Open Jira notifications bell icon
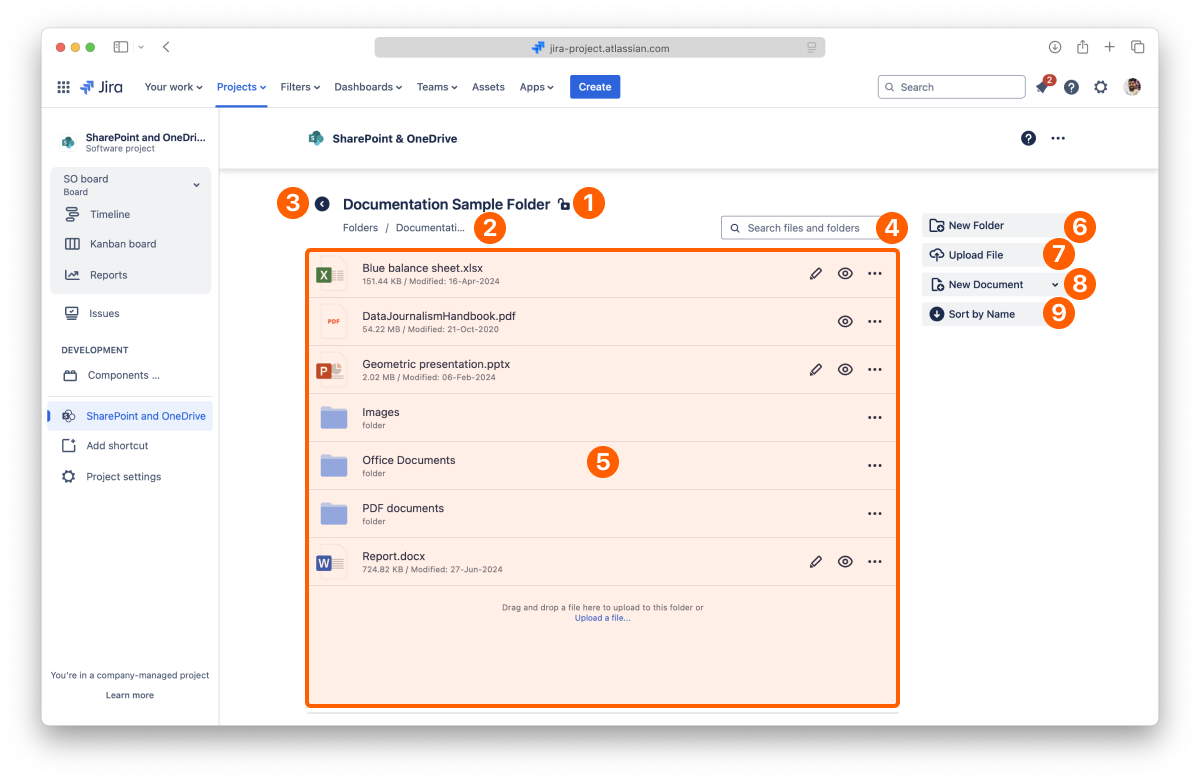This screenshot has width=1200, height=781. point(1042,88)
